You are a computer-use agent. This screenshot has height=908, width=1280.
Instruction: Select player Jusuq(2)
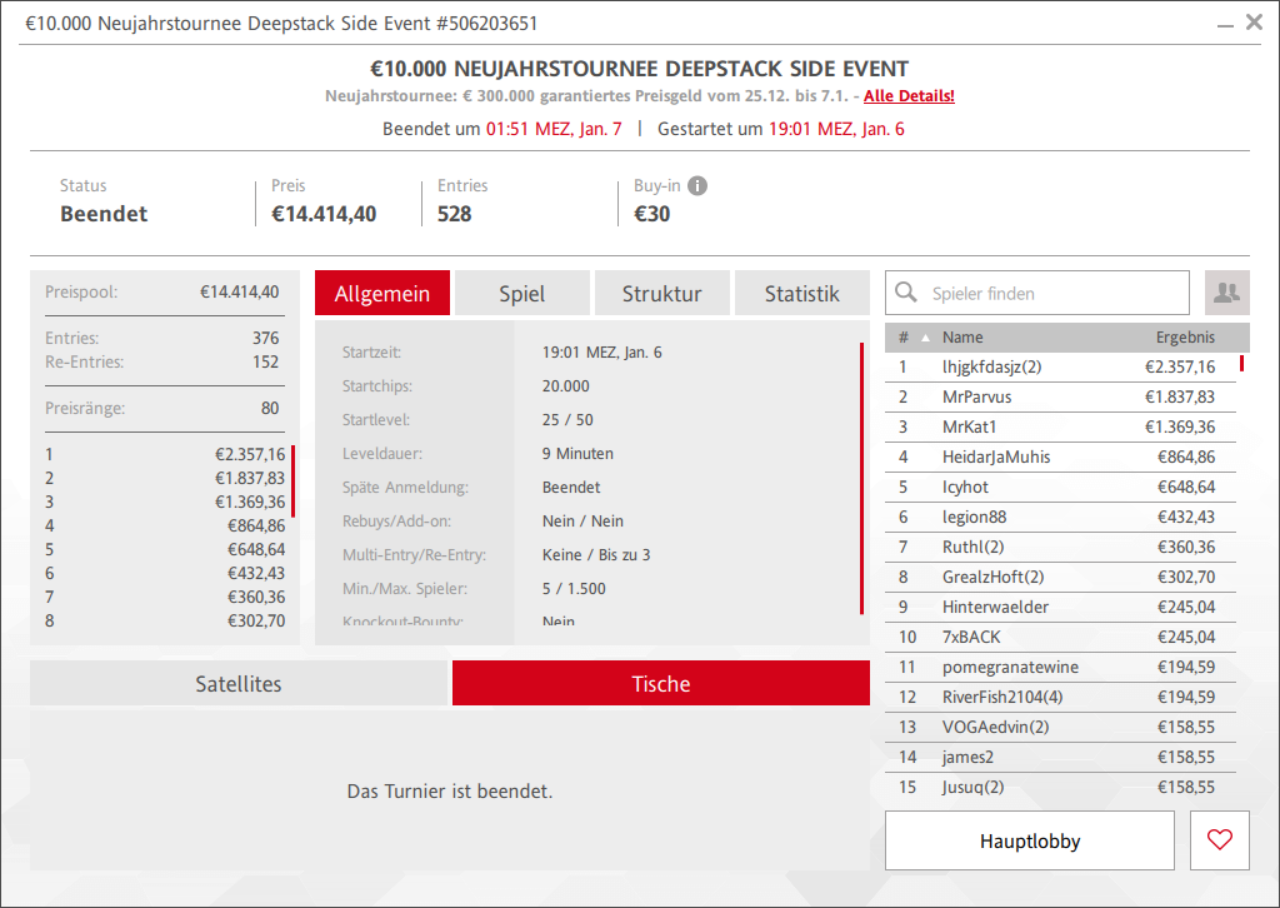1060,787
